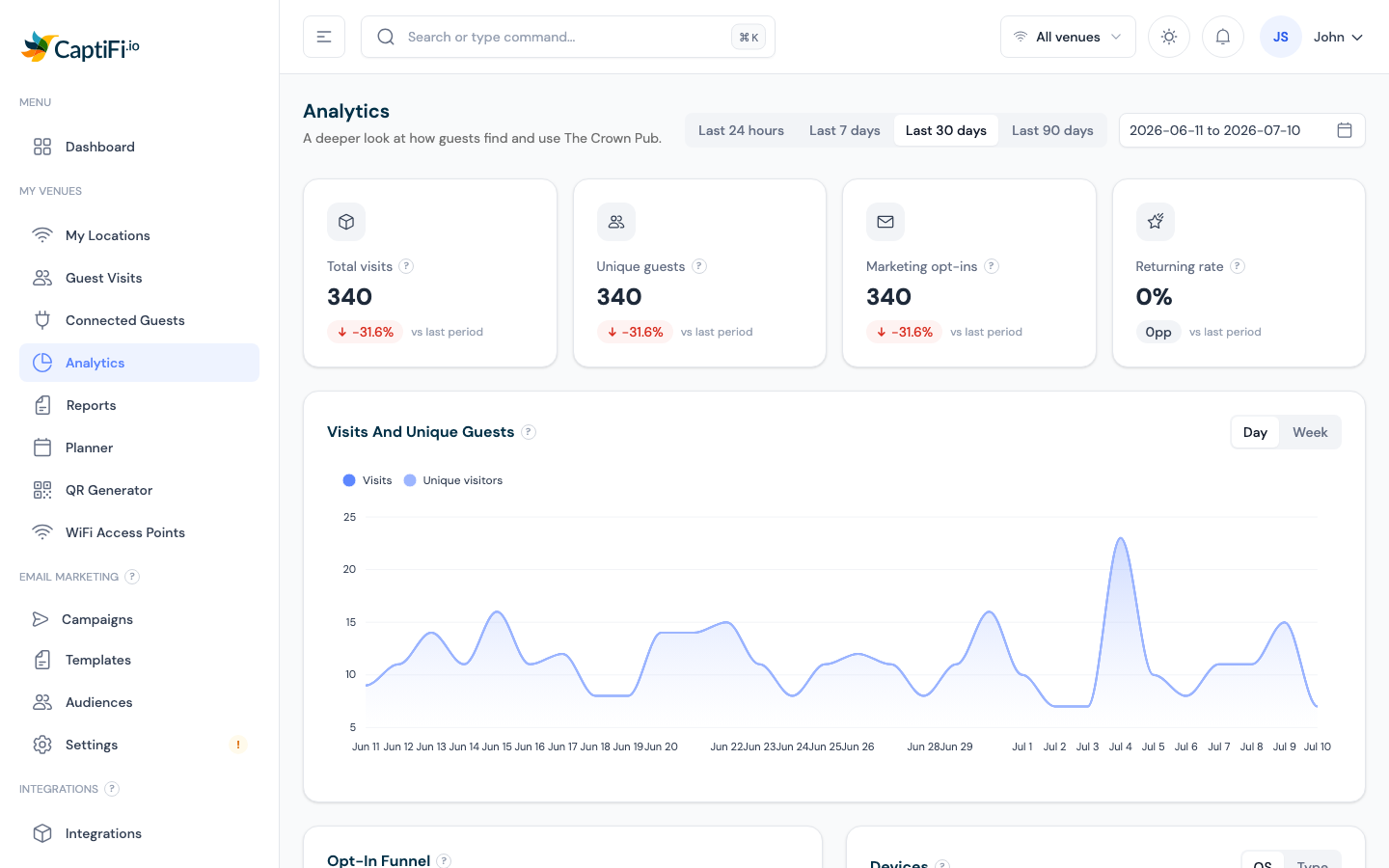Image resolution: width=1389 pixels, height=868 pixels.
Task: Click the Audiences people icon
Action: (x=42, y=702)
